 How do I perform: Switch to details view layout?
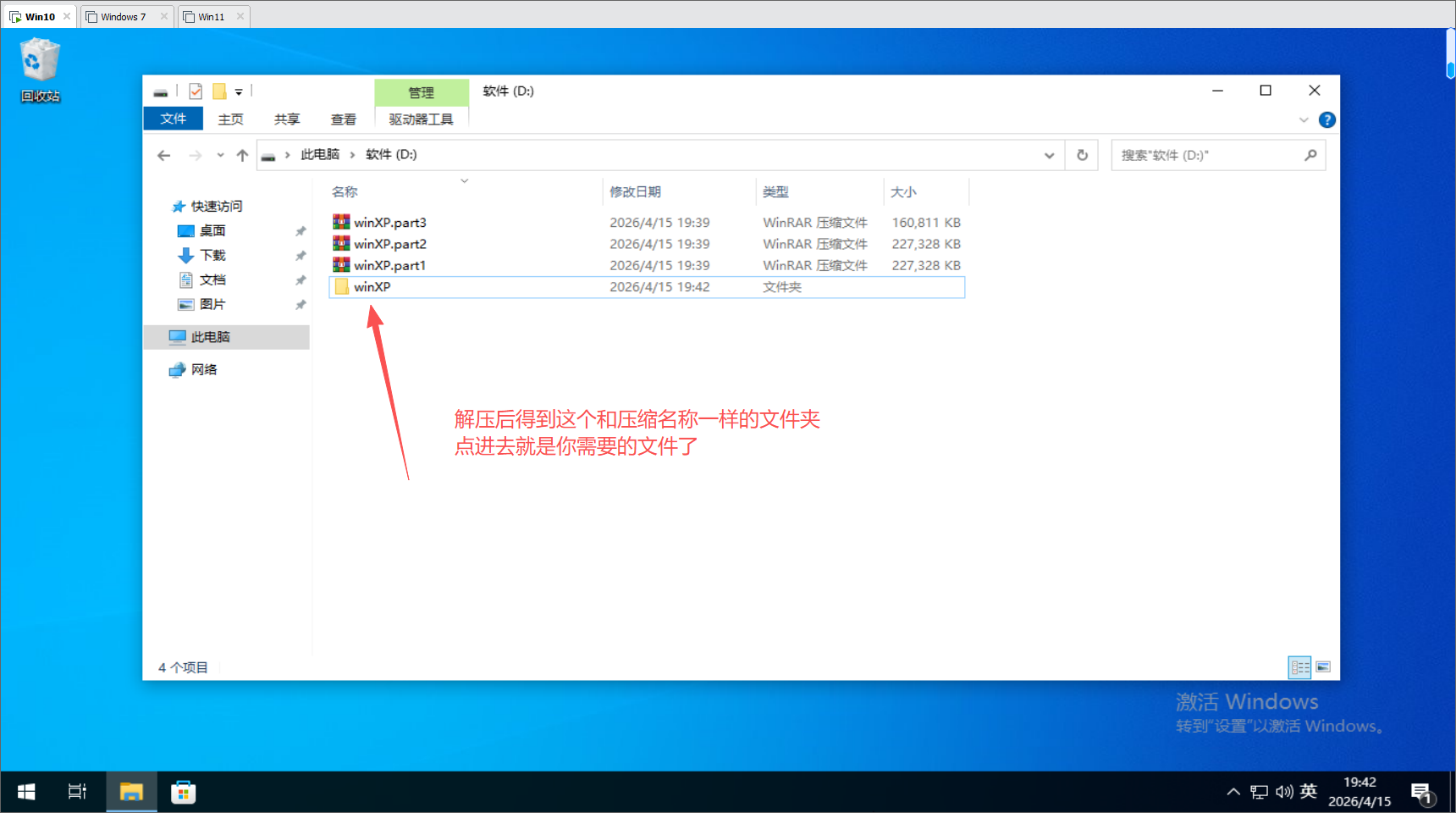pos(1300,667)
